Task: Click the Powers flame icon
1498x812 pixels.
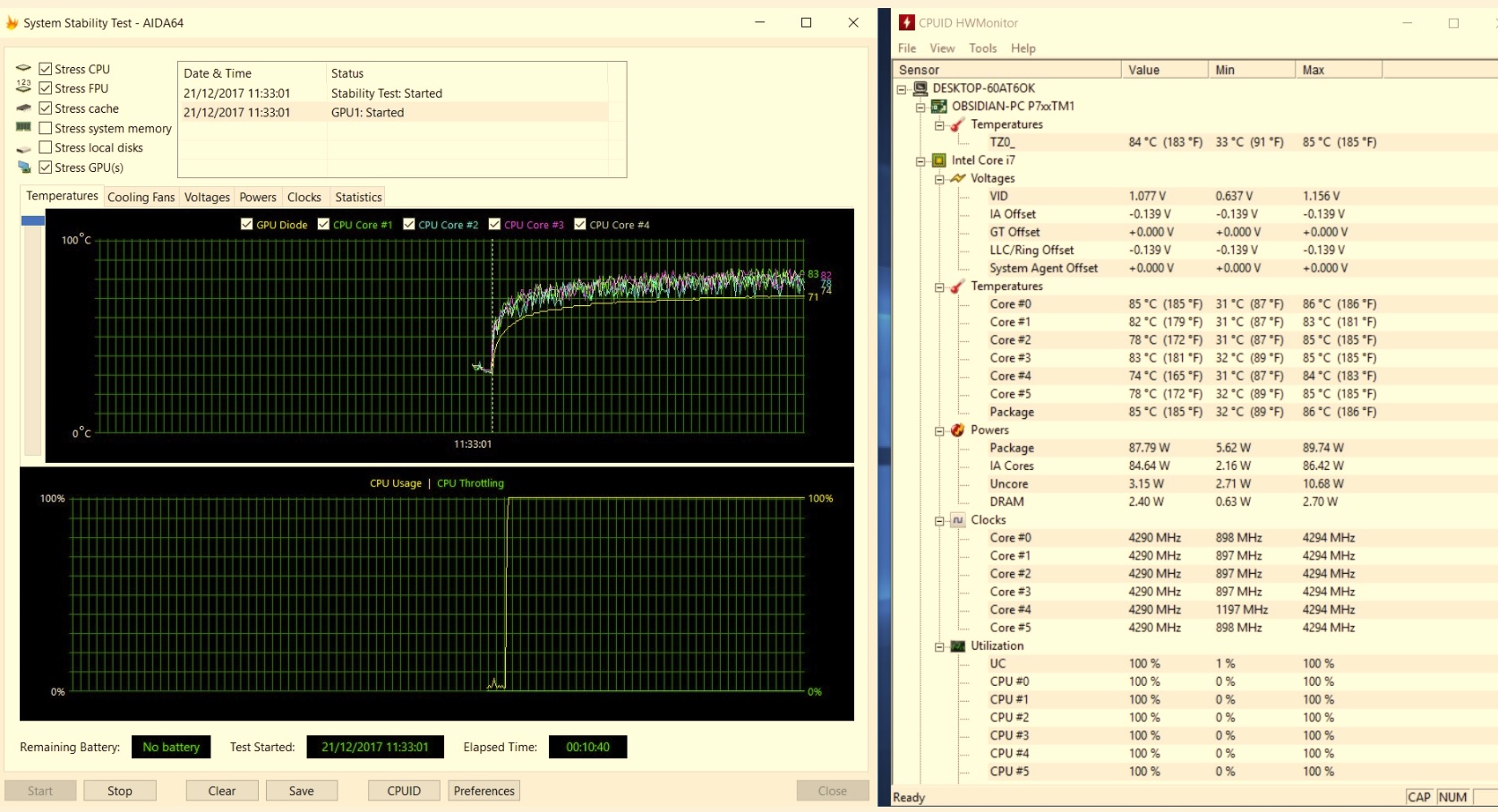Action: click(x=957, y=431)
